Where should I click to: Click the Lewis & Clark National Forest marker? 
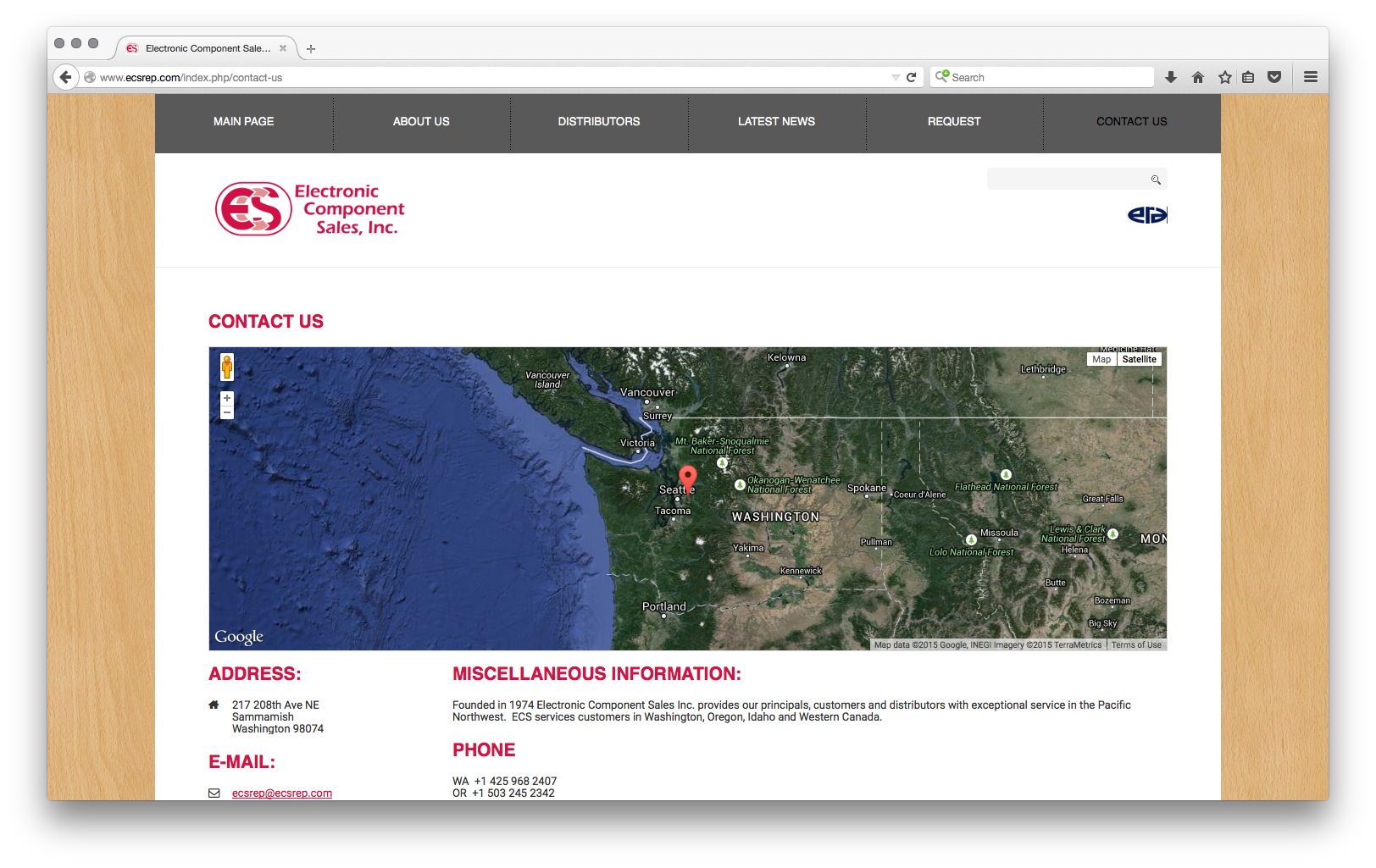click(1113, 534)
